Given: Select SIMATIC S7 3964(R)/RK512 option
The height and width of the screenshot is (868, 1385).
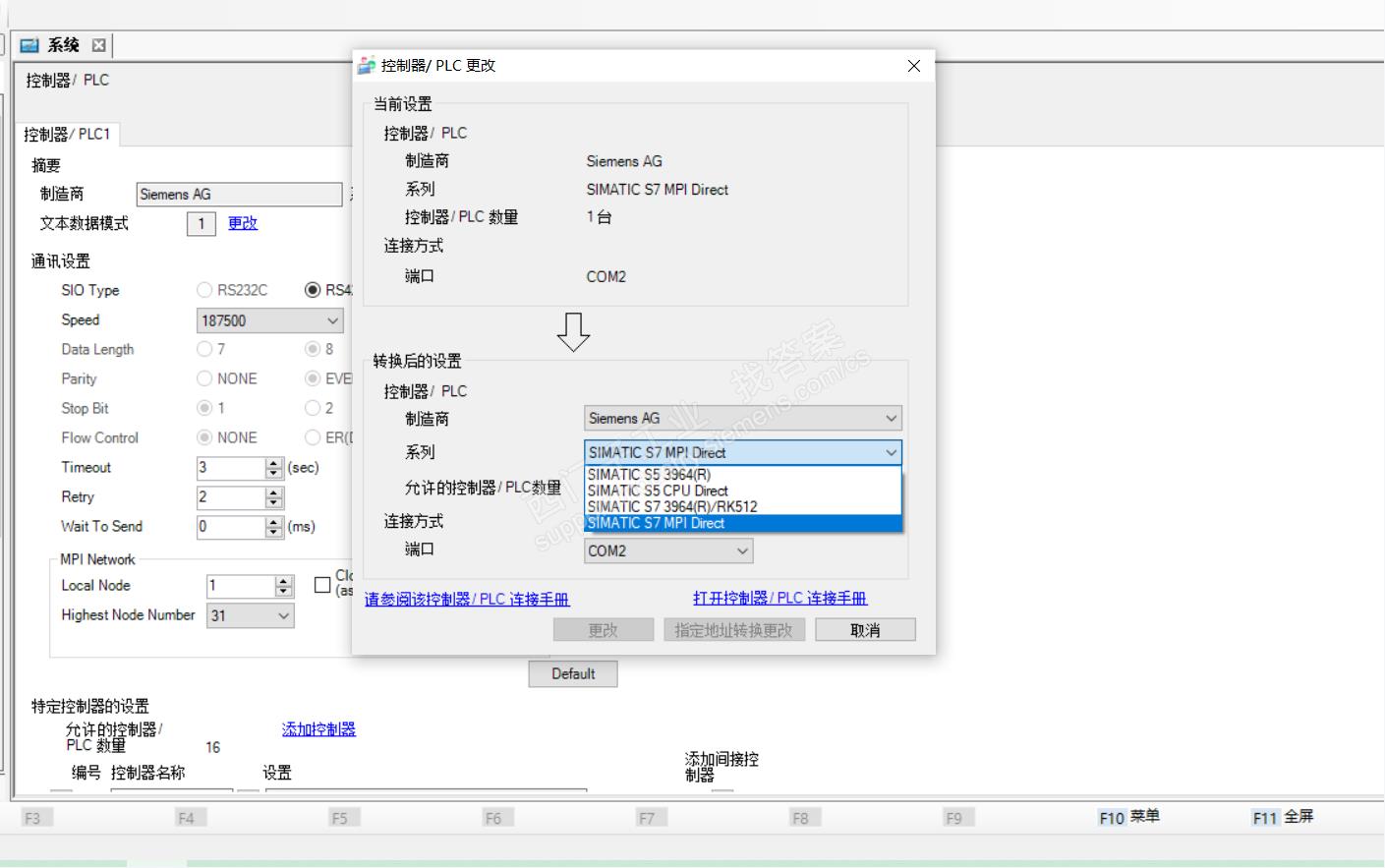Looking at the screenshot, I should (743, 507).
